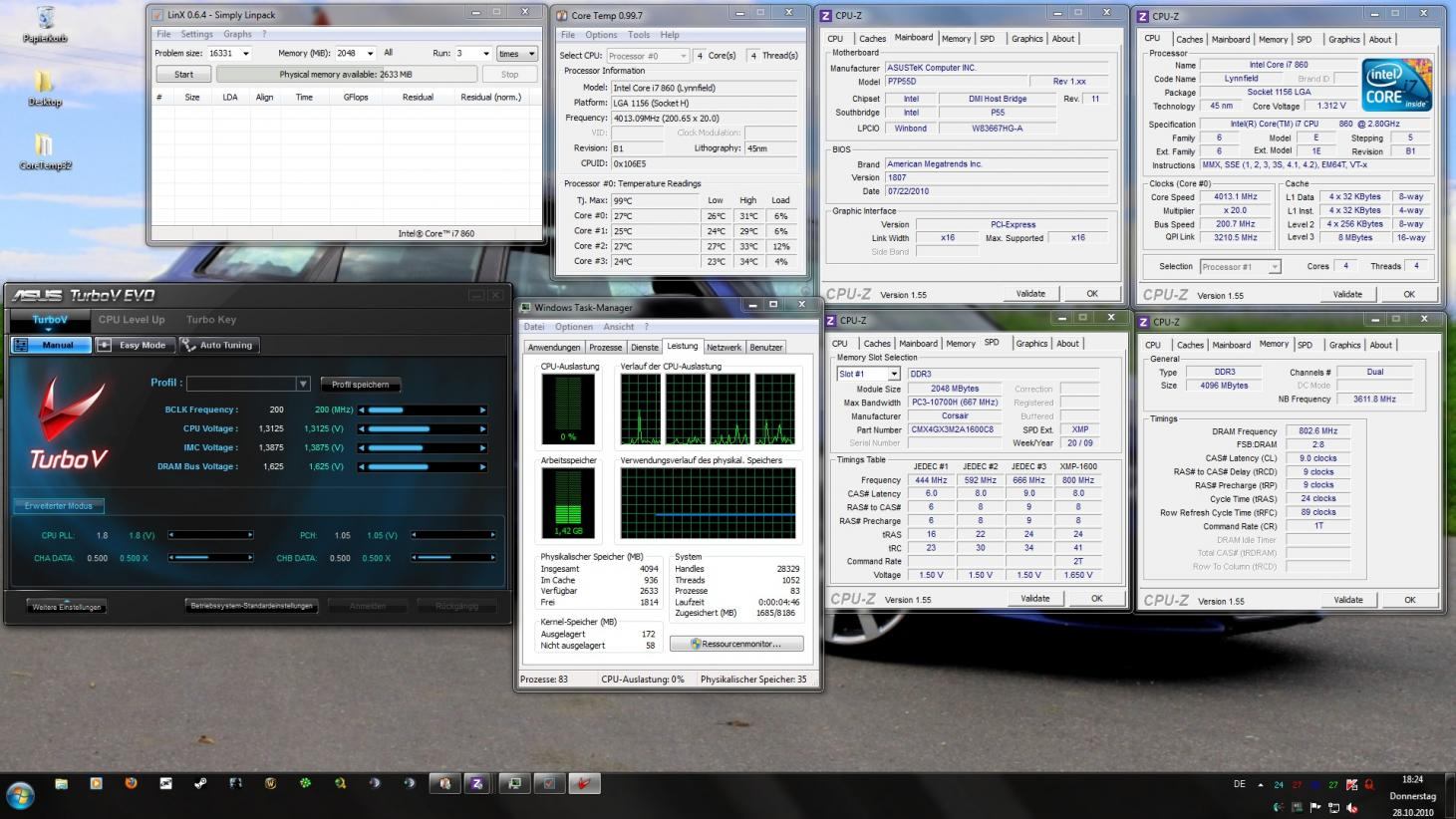The width and height of the screenshot is (1456, 819).
Task: Increase CPU Voltage with right arrow
Action: [x=483, y=428]
